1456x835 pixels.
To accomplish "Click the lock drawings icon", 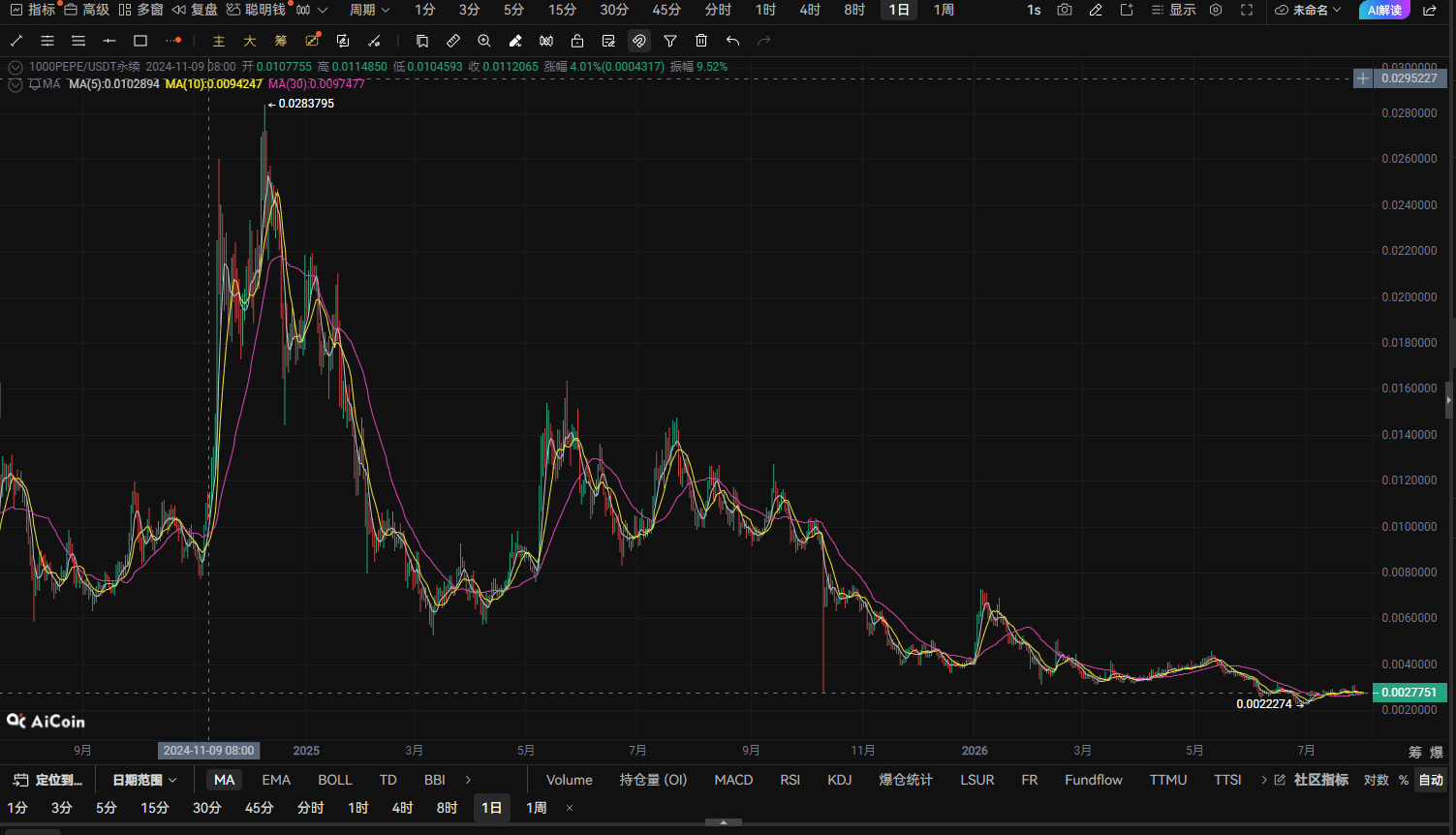I will point(577,41).
